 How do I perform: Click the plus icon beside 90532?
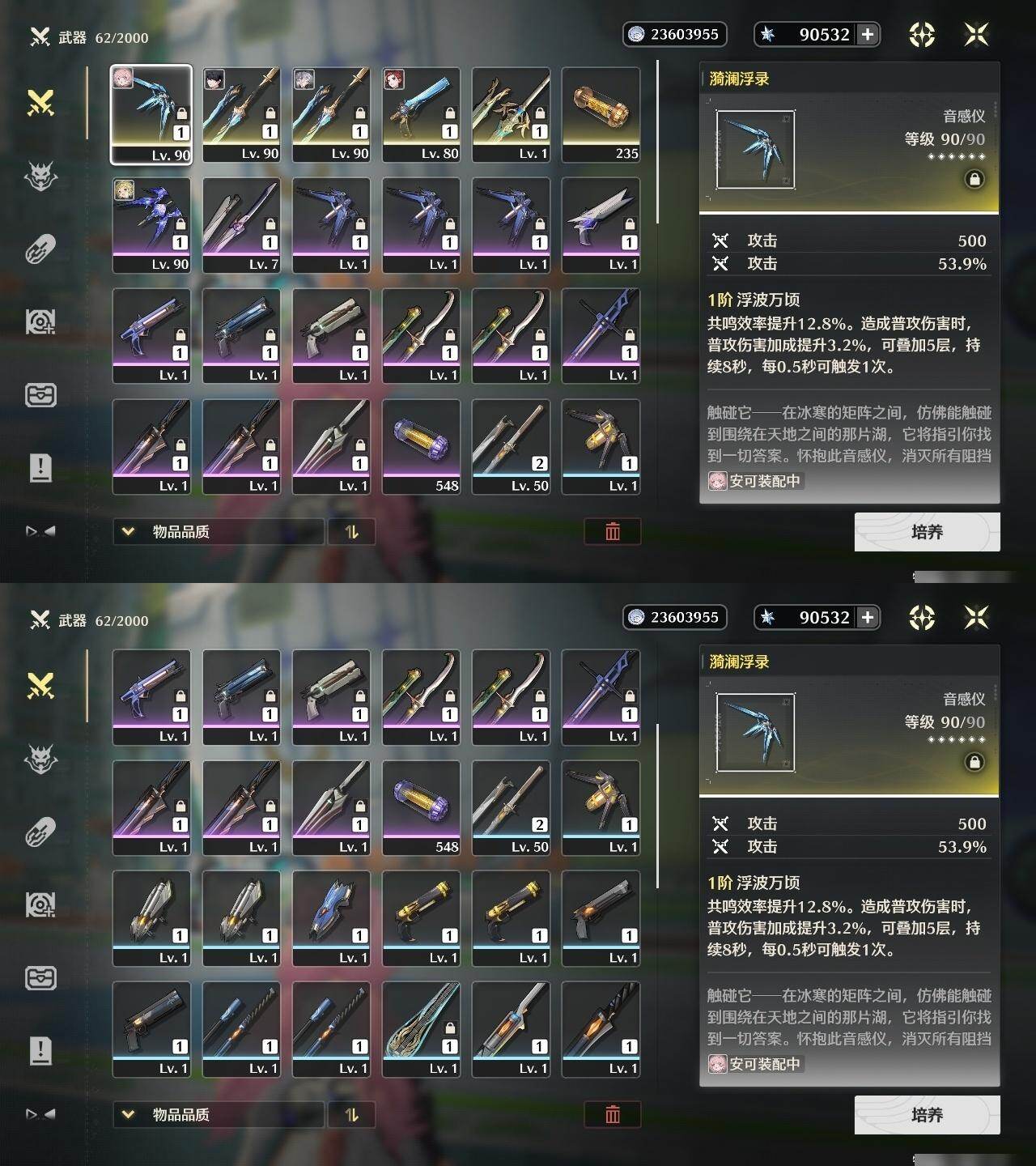tap(868, 34)
